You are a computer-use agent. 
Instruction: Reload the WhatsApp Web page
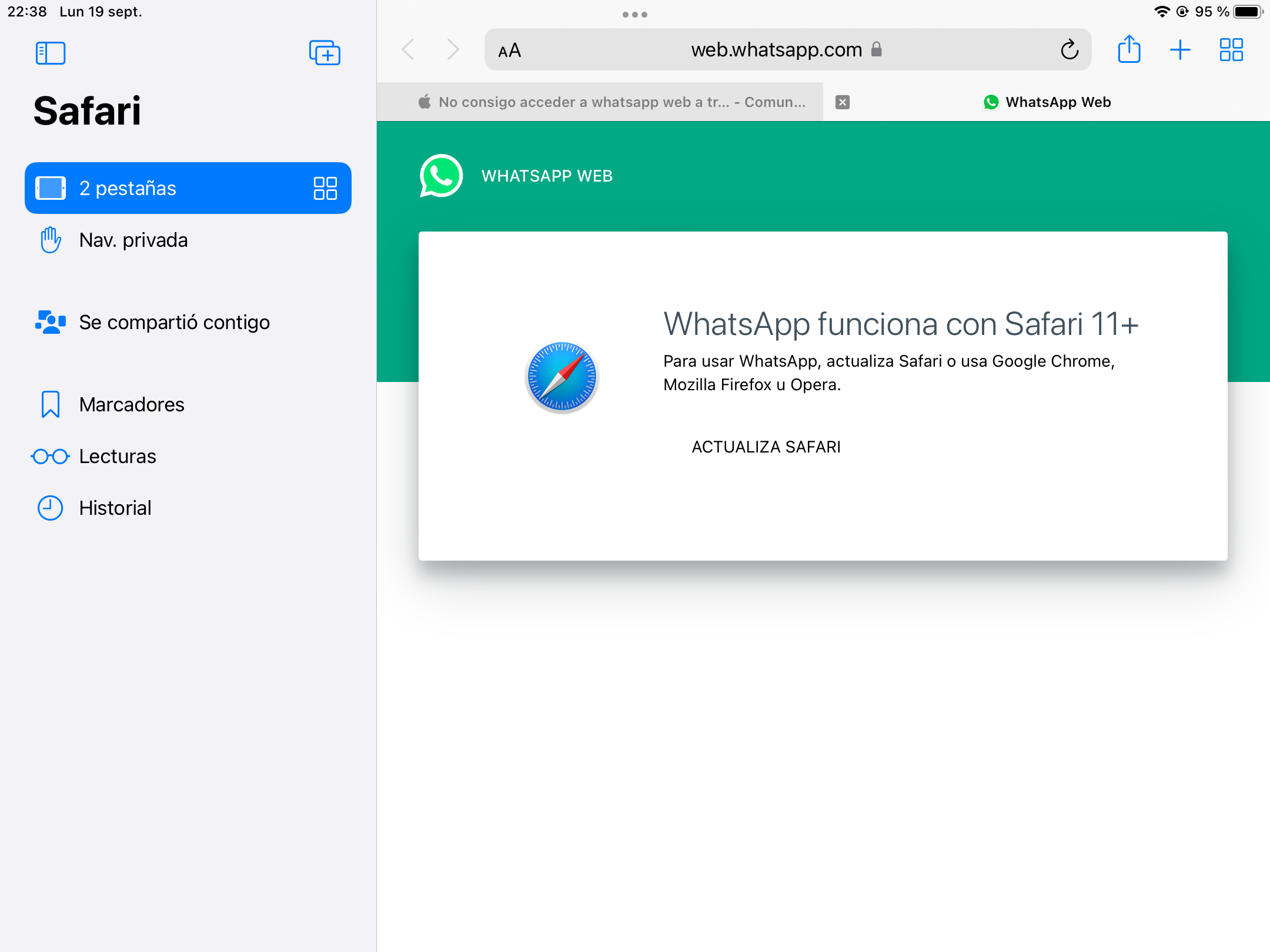[x=1069, y=50]
